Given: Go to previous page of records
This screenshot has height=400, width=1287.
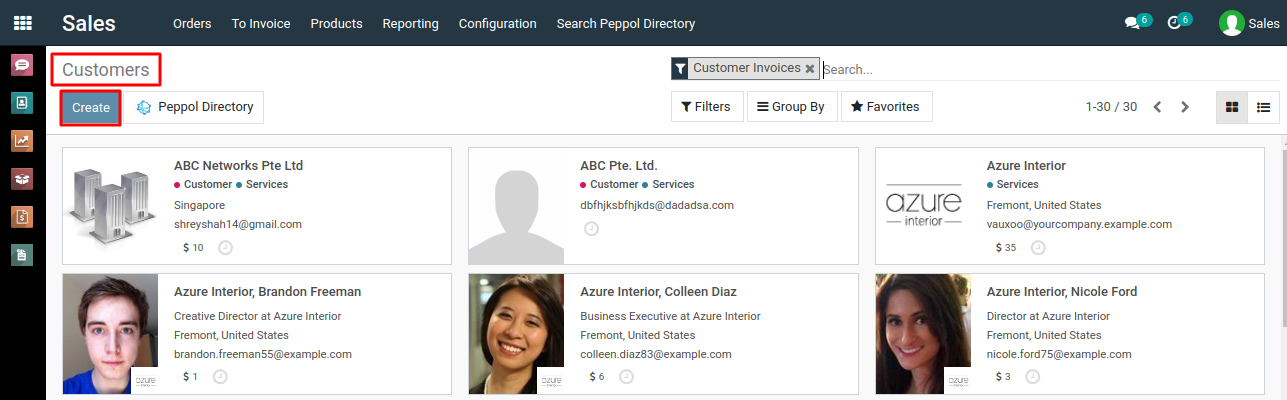Looking at the screenshot, I should (x=1158, y=107).
